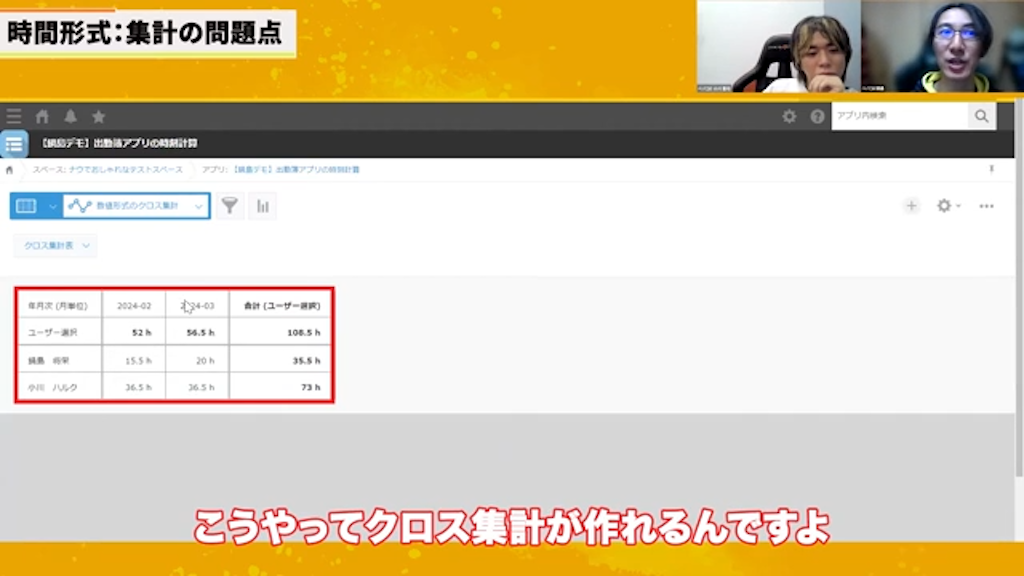Screen dimensions: 1024x576
Task: Click the plus button to add a record
Action: [x=911, y=206]
